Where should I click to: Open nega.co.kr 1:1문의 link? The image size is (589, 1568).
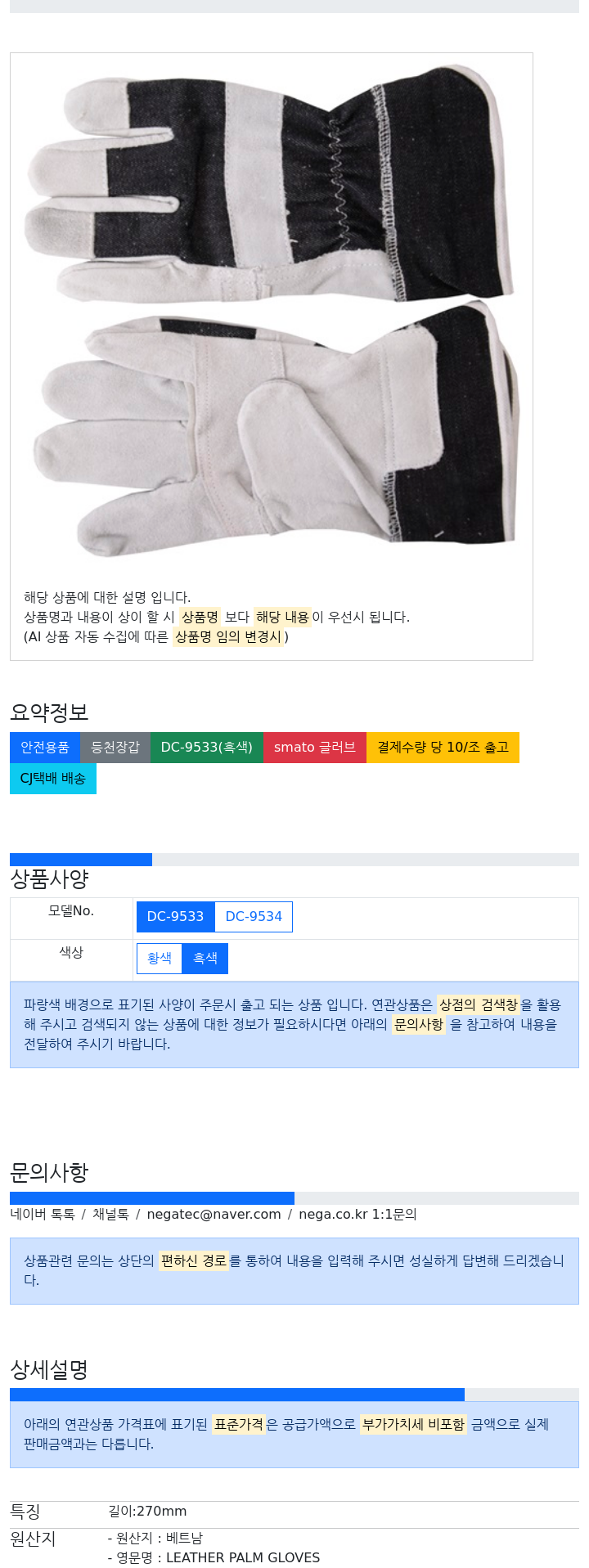[x=357, y=1214]
